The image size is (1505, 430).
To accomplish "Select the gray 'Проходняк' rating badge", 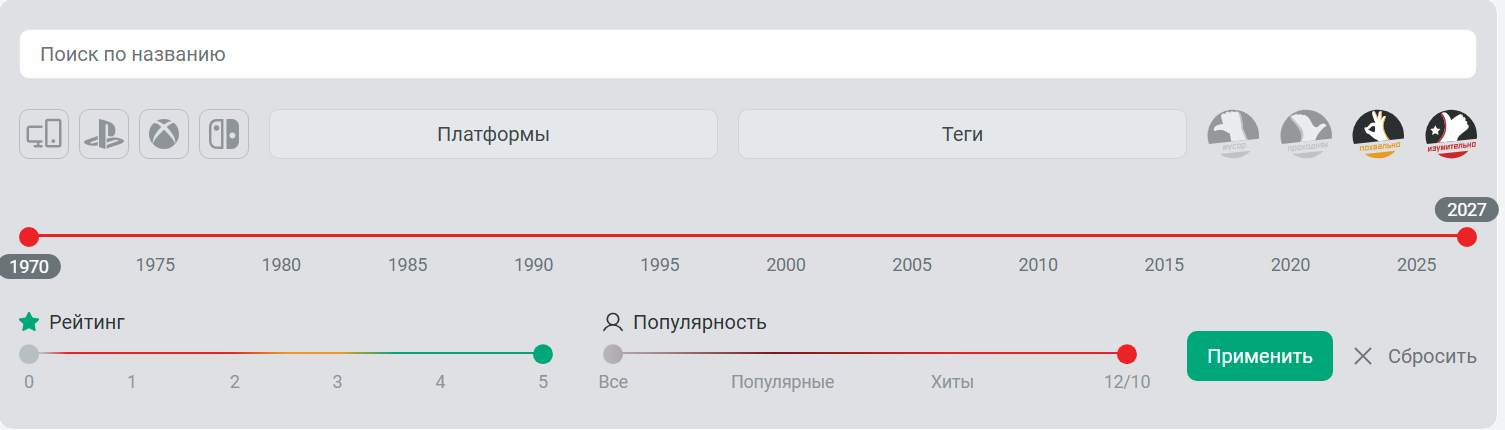I will coord(1306,134).
